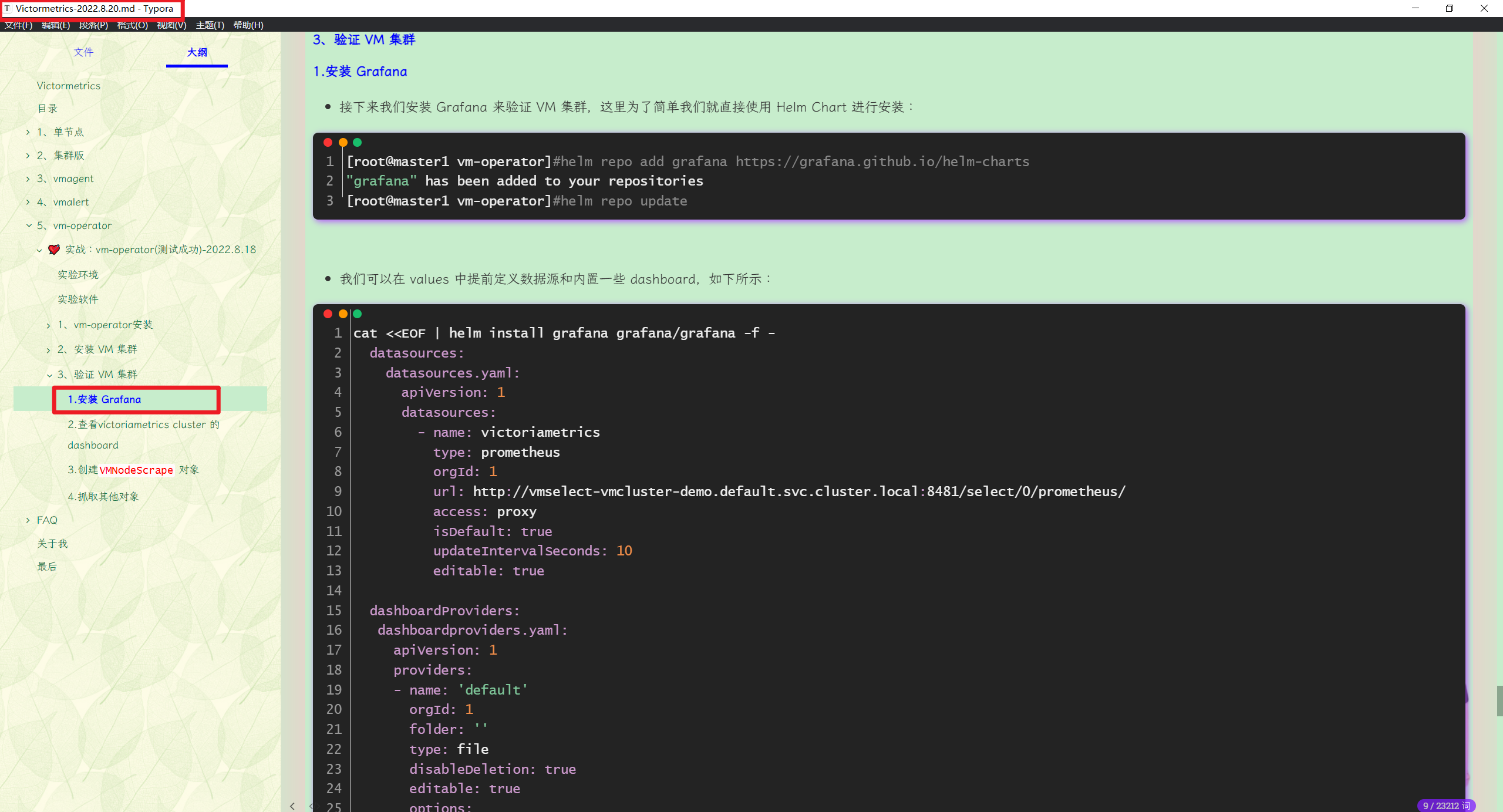Click the 1.安装 Grafana document heading

360,71
